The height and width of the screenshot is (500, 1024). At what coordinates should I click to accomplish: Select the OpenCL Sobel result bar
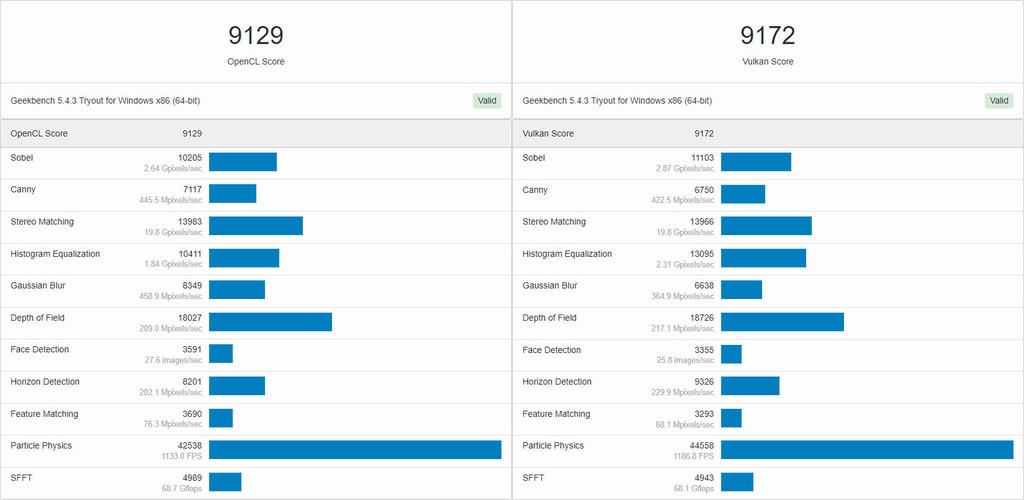tap(243, 162)
